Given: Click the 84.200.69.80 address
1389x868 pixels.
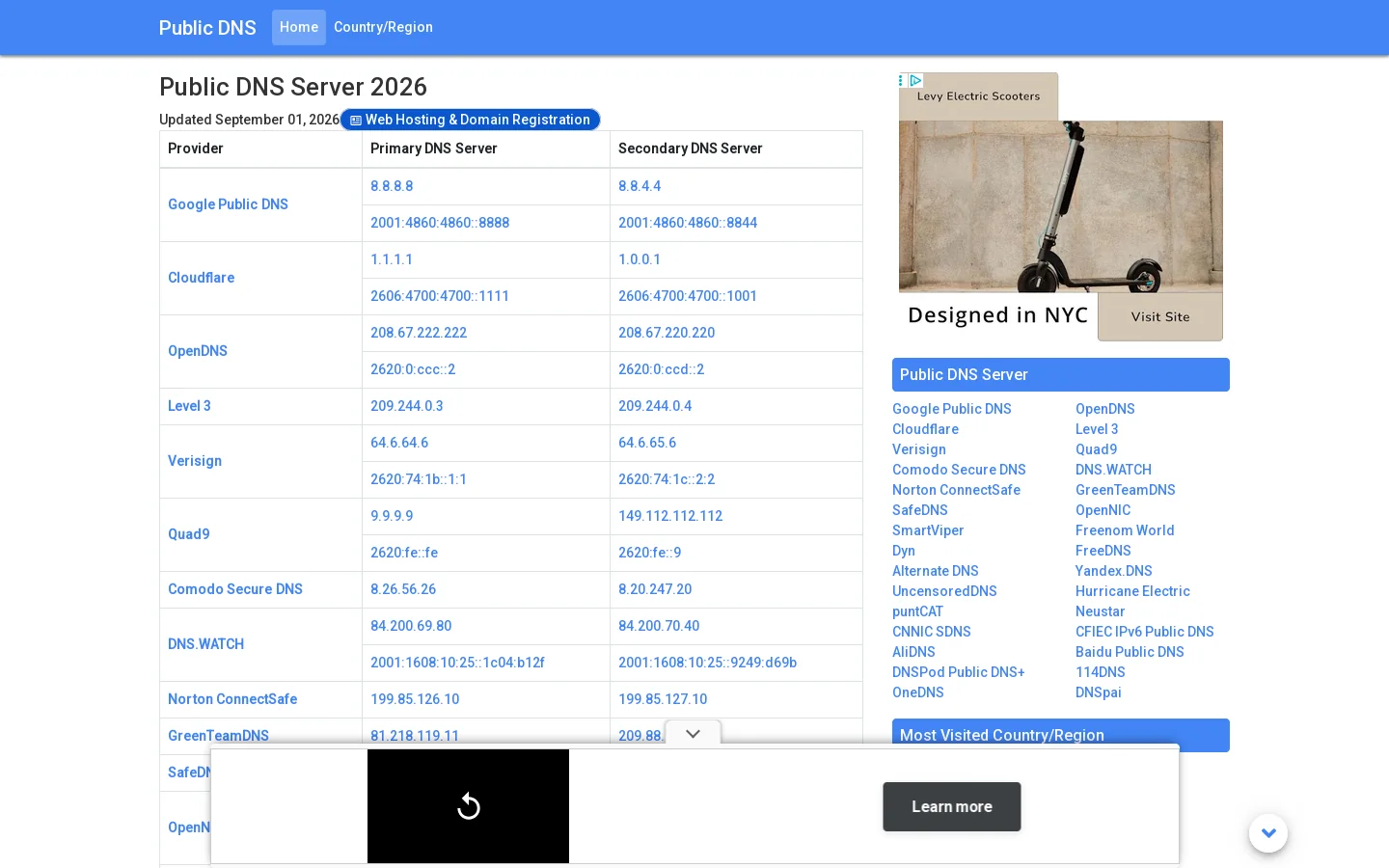Looking at the screenshot, I should coord(411,626).
